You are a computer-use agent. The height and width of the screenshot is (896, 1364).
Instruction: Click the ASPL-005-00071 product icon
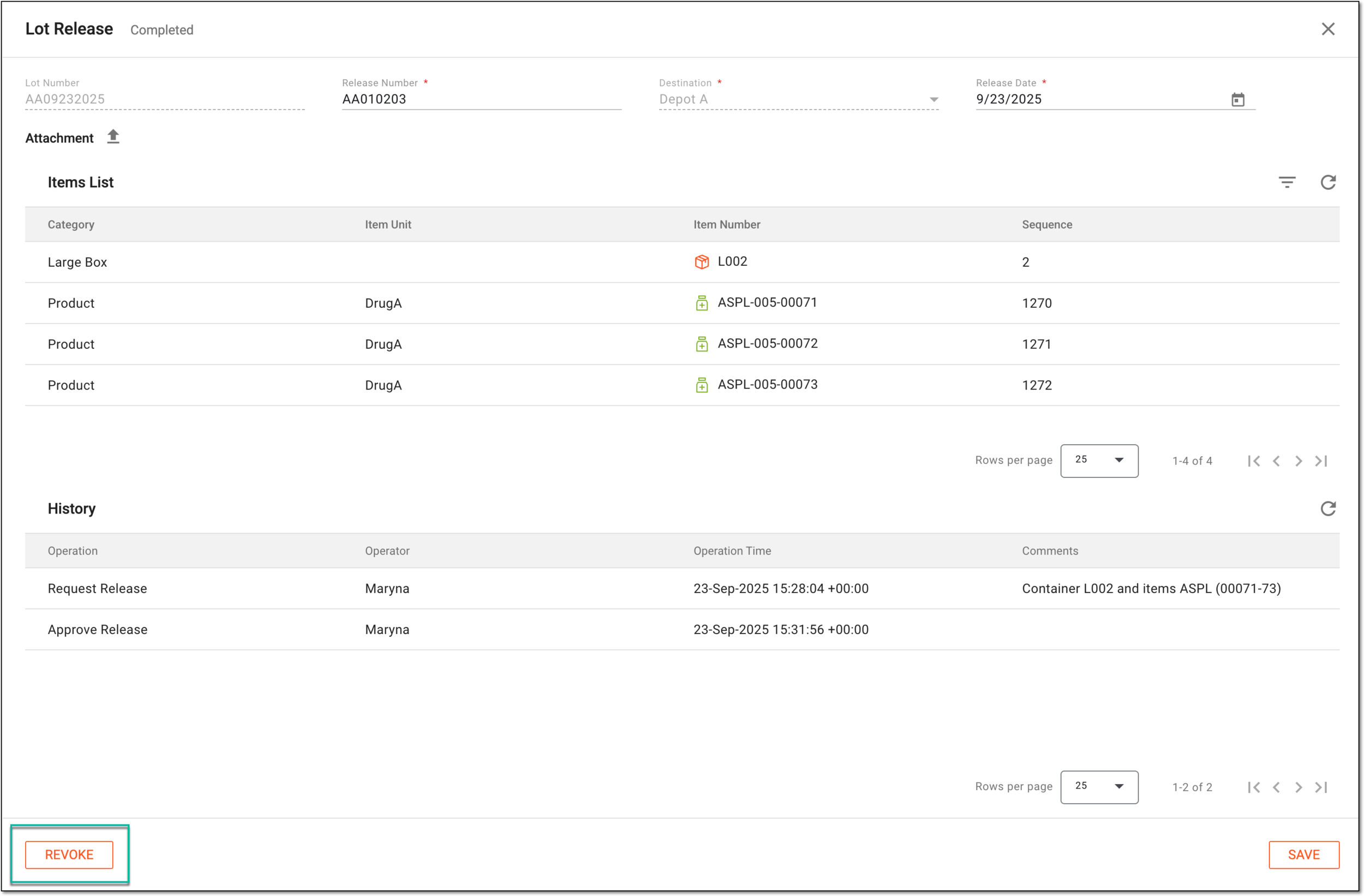pyautogui.click(x=702, y=303)
